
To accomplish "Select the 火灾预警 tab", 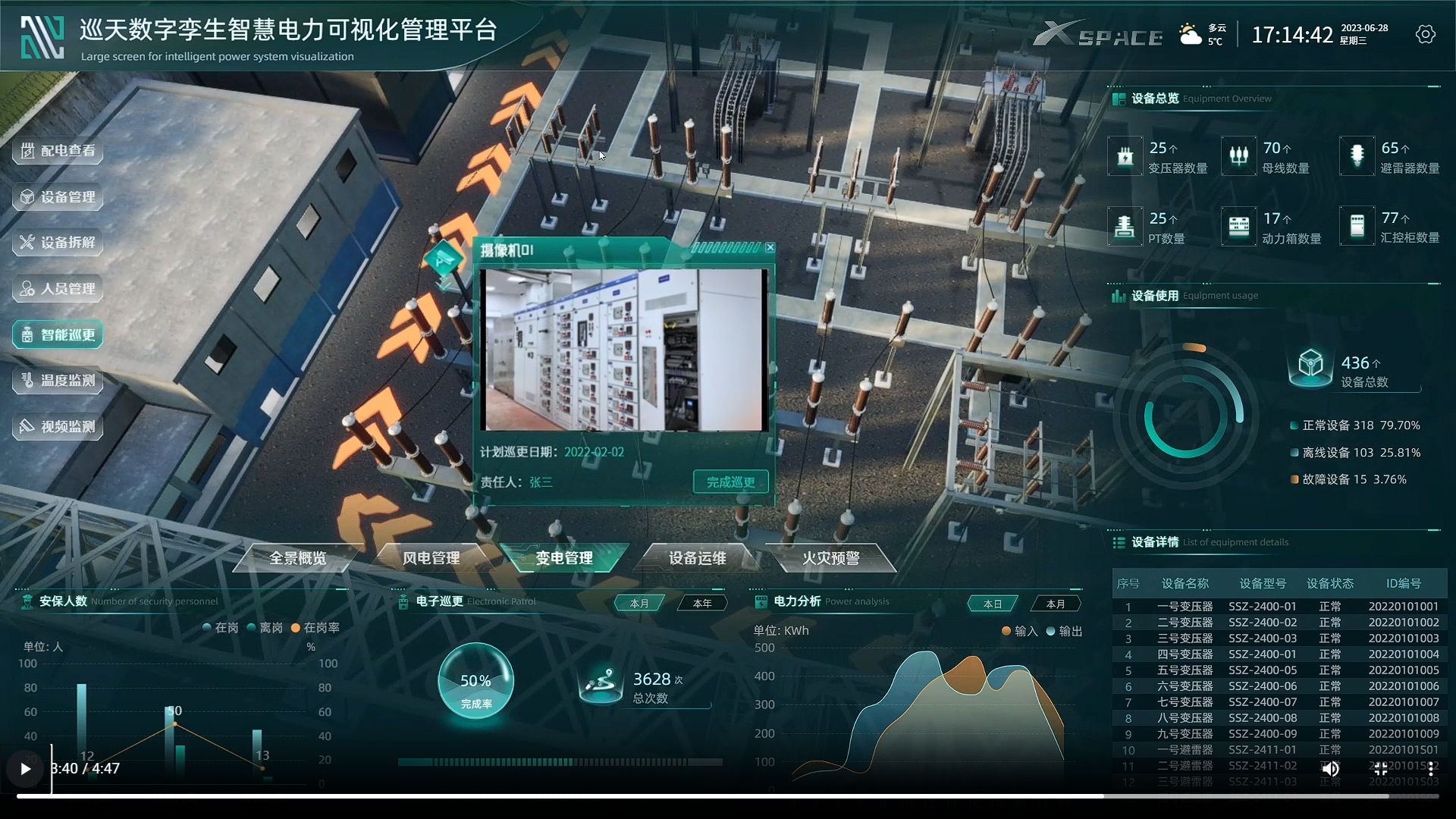I will tap(830, 558).
